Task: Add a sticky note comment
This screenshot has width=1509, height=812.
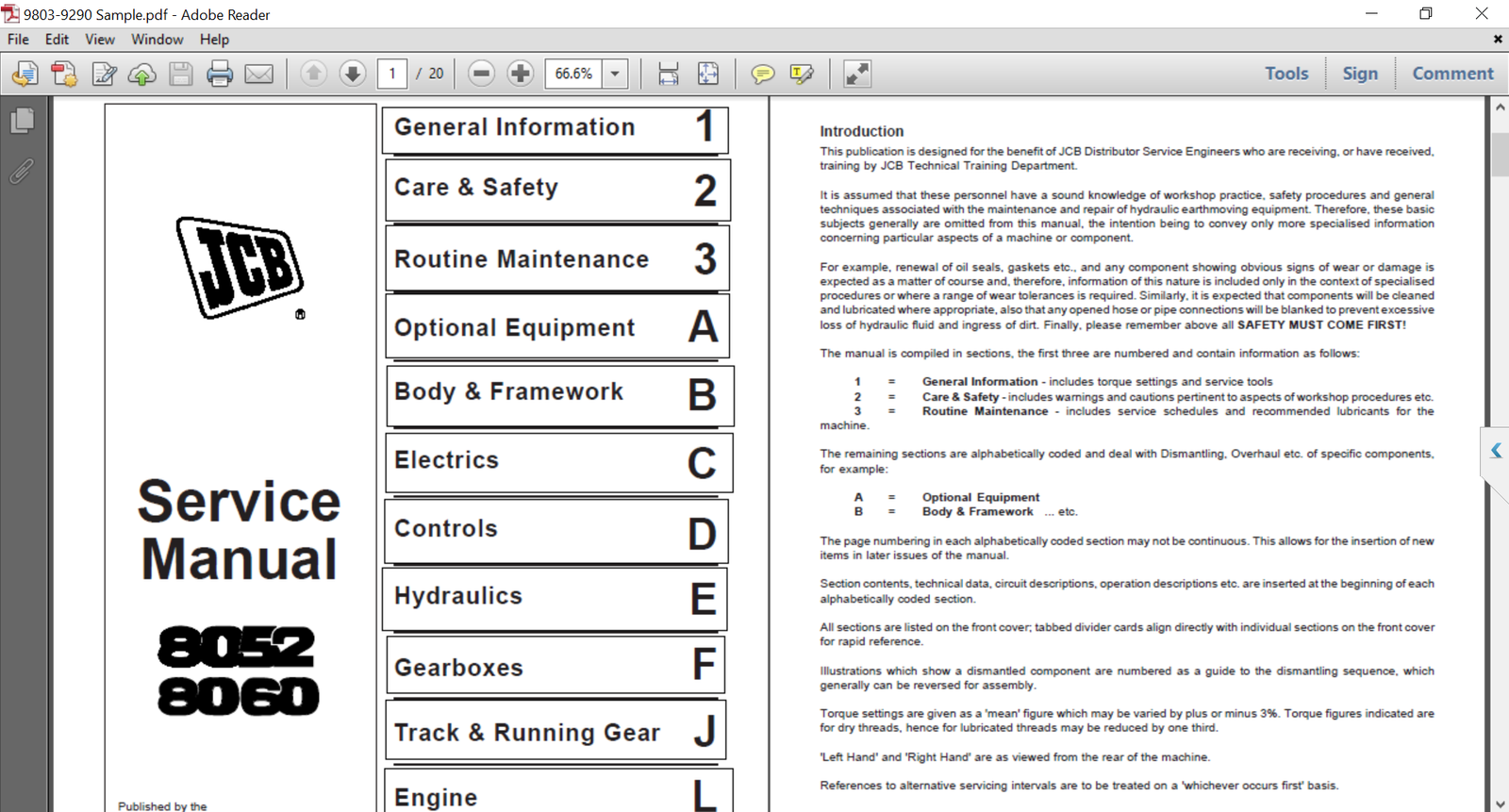Action: tap(762, 74)
